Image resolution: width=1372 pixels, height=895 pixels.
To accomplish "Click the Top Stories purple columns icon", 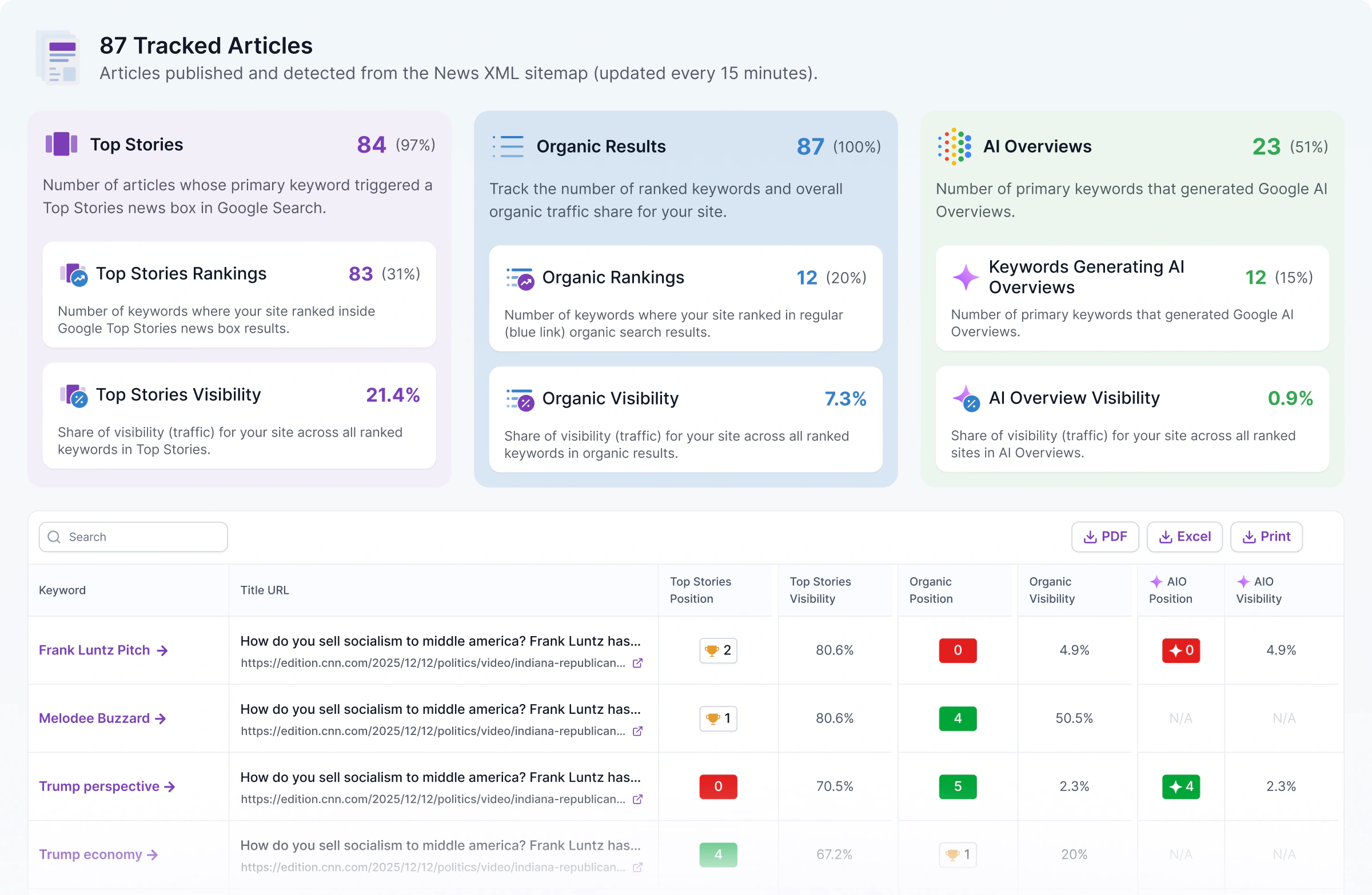I will click(x=61, y=144).
